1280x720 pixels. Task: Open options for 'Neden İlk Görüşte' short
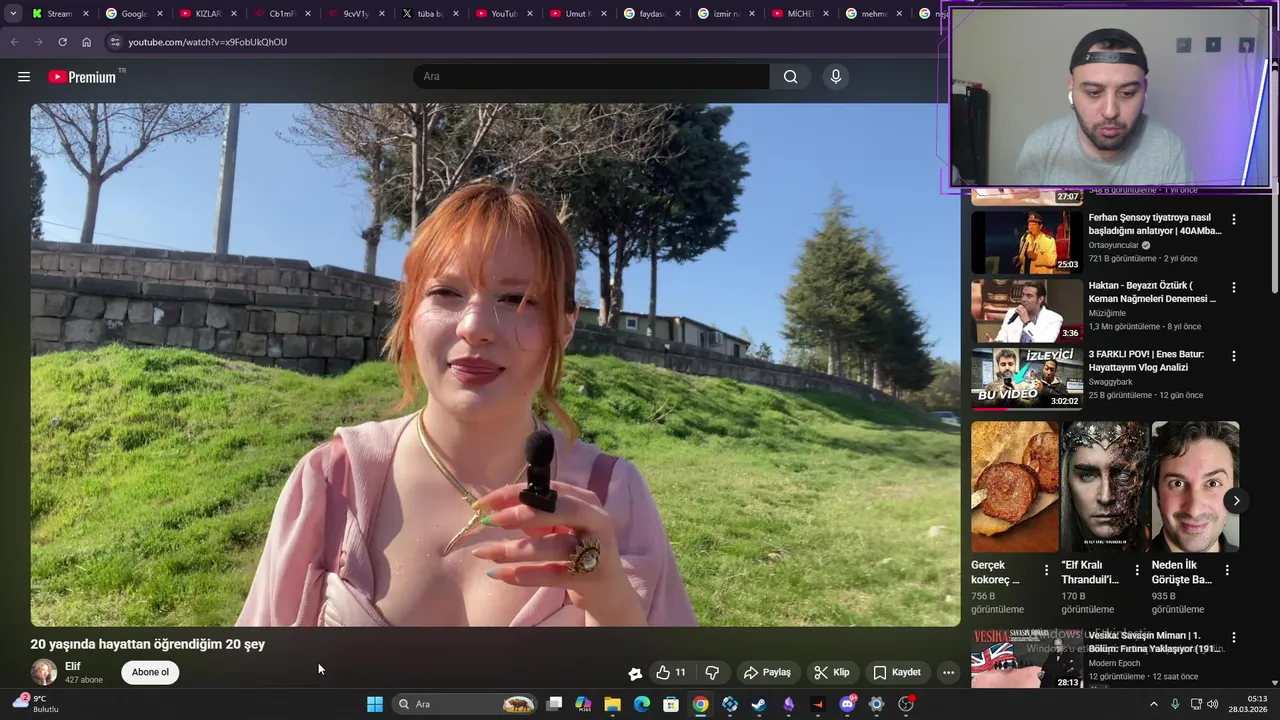point(1227,570)
